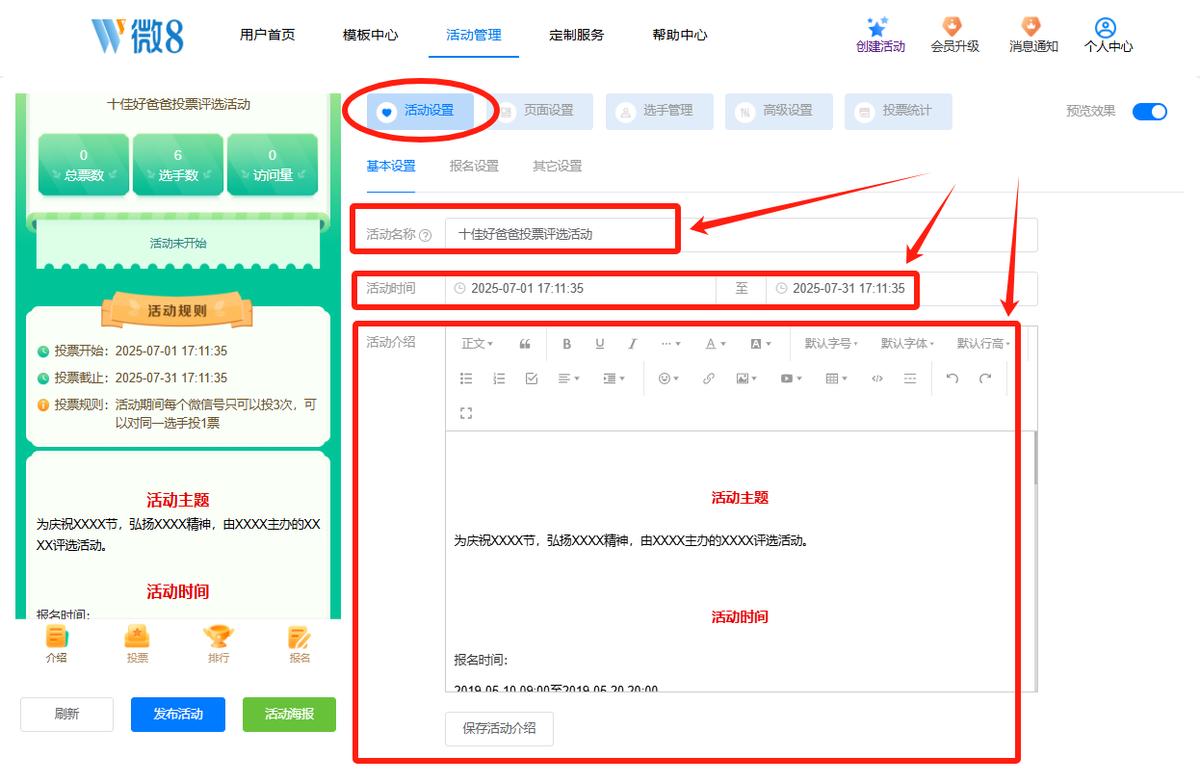
Task: Switch to the 报名设置 tab
Action: pos(474,166)
